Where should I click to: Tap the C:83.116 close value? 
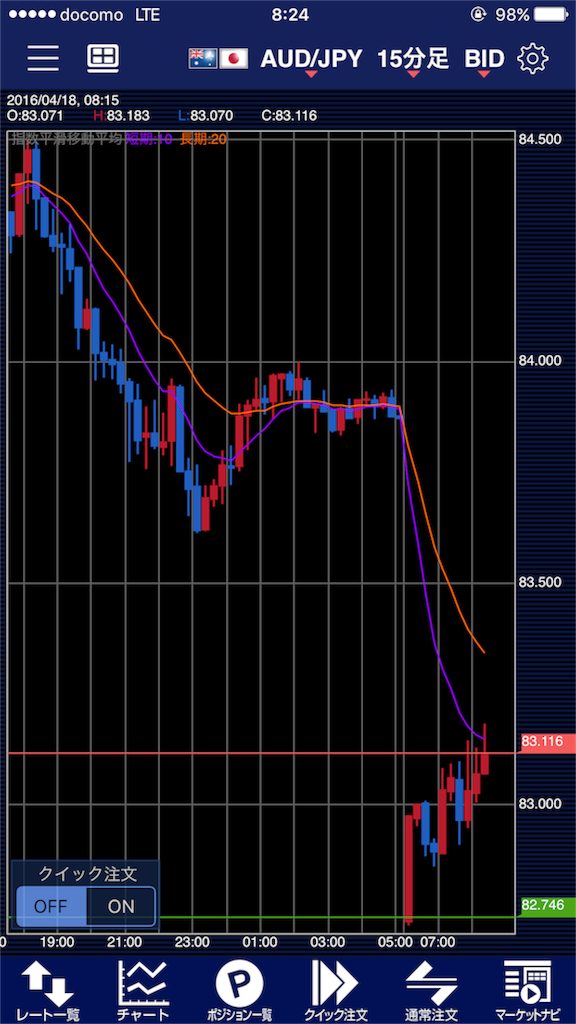click(x=289, y=117)
